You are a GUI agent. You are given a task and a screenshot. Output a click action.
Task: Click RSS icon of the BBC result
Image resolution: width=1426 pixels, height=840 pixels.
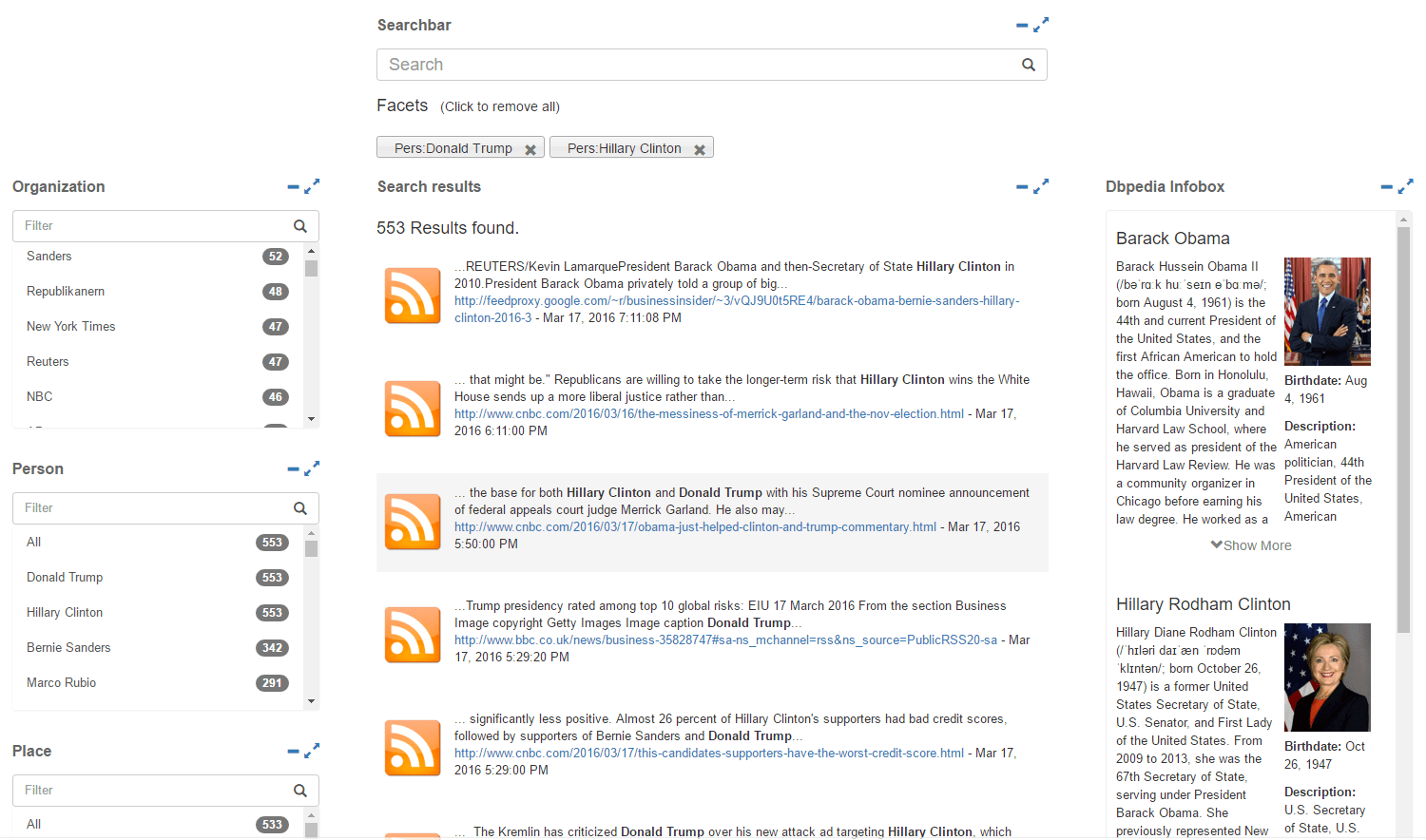[413, 635]
